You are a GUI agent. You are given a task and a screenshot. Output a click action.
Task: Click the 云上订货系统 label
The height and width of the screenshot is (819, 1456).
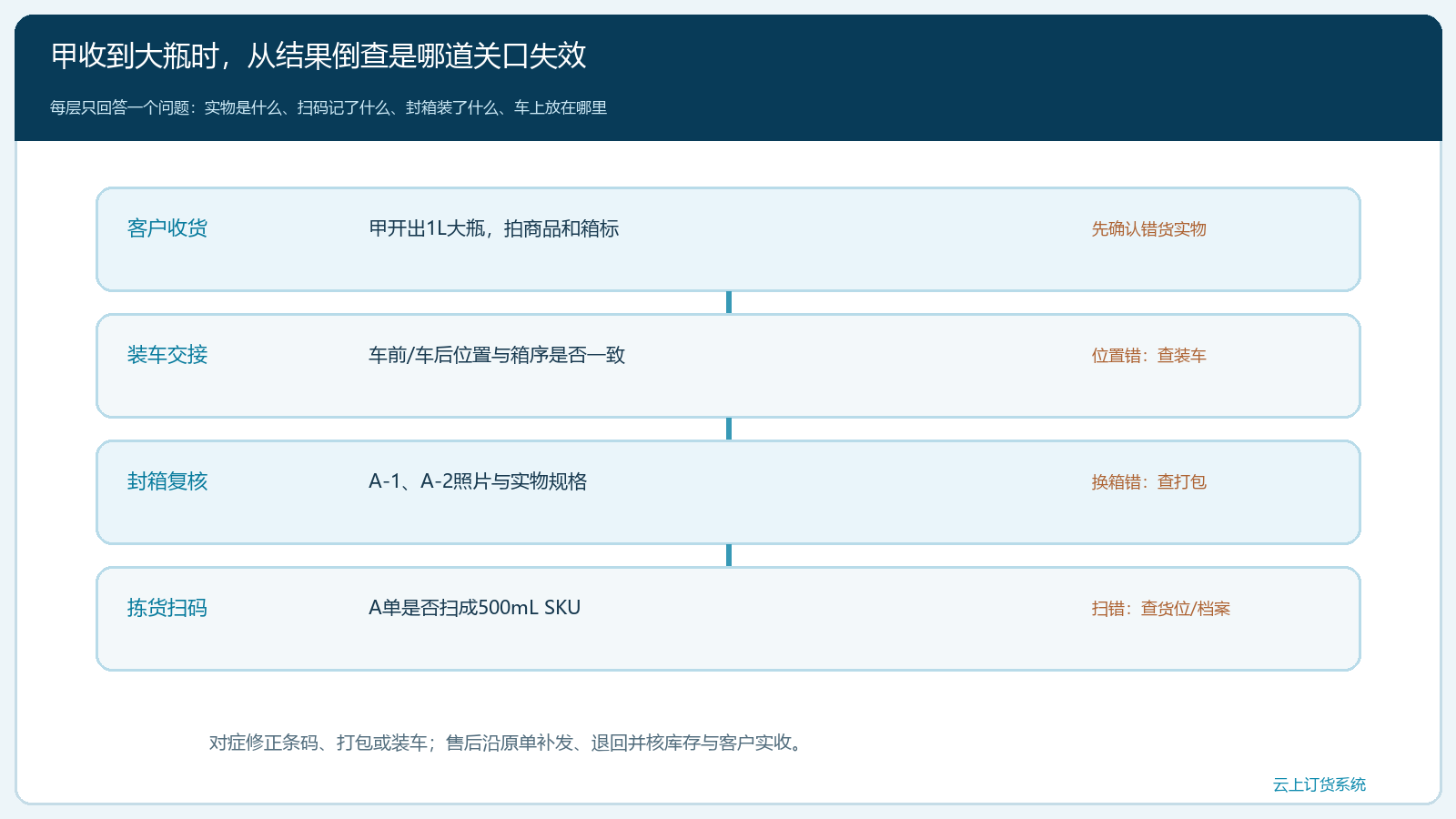click(1319, 784)
